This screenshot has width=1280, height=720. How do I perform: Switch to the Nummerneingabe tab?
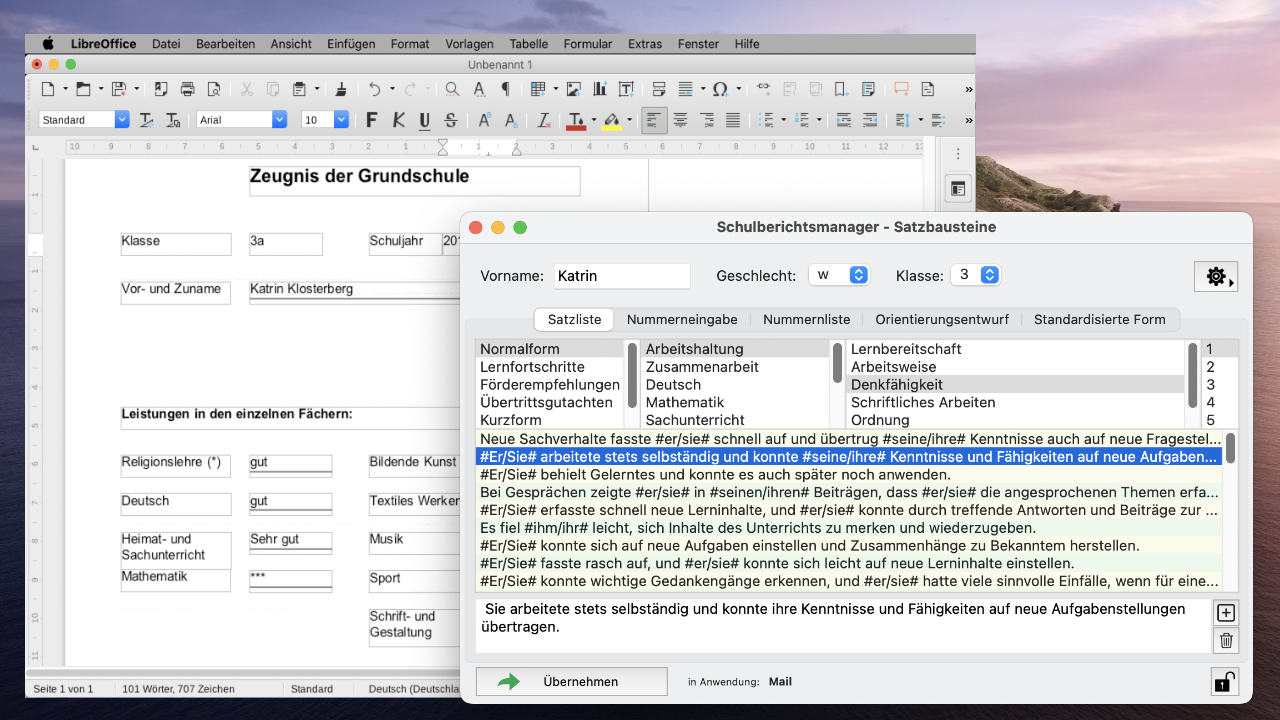pos(682,319)
